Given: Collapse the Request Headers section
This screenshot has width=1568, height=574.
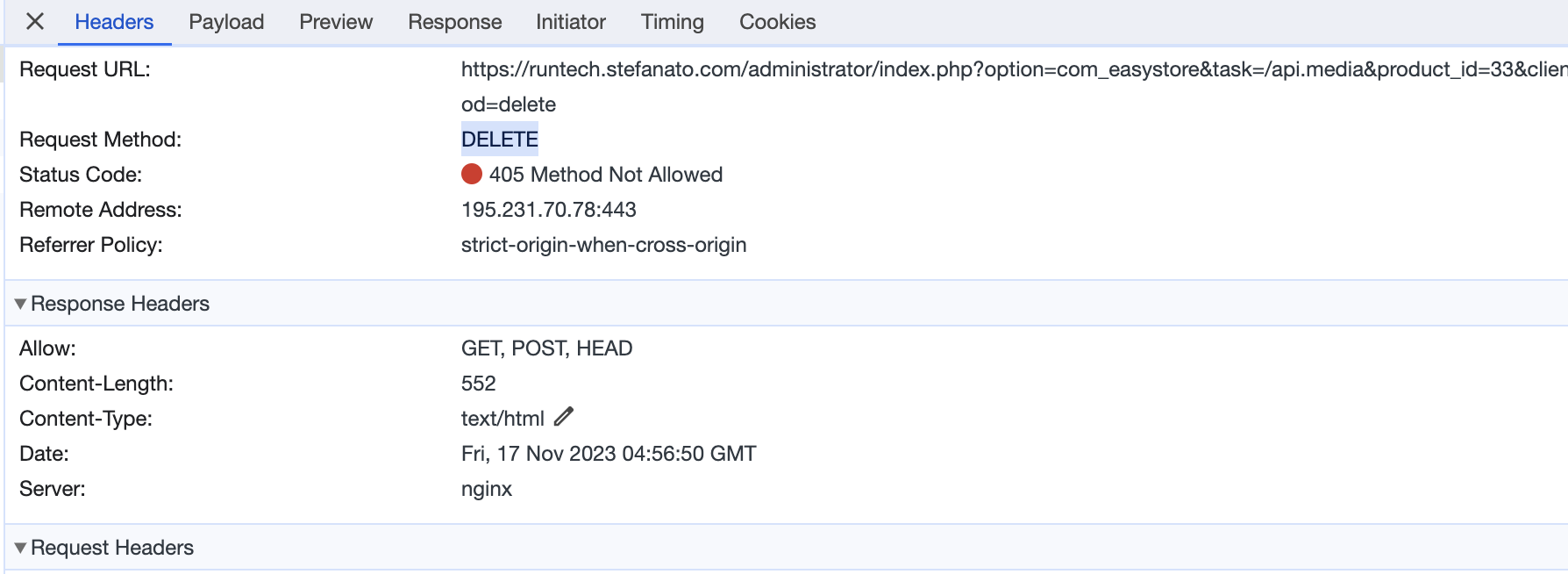Looking at the screenshot, I should pos(20,548).
